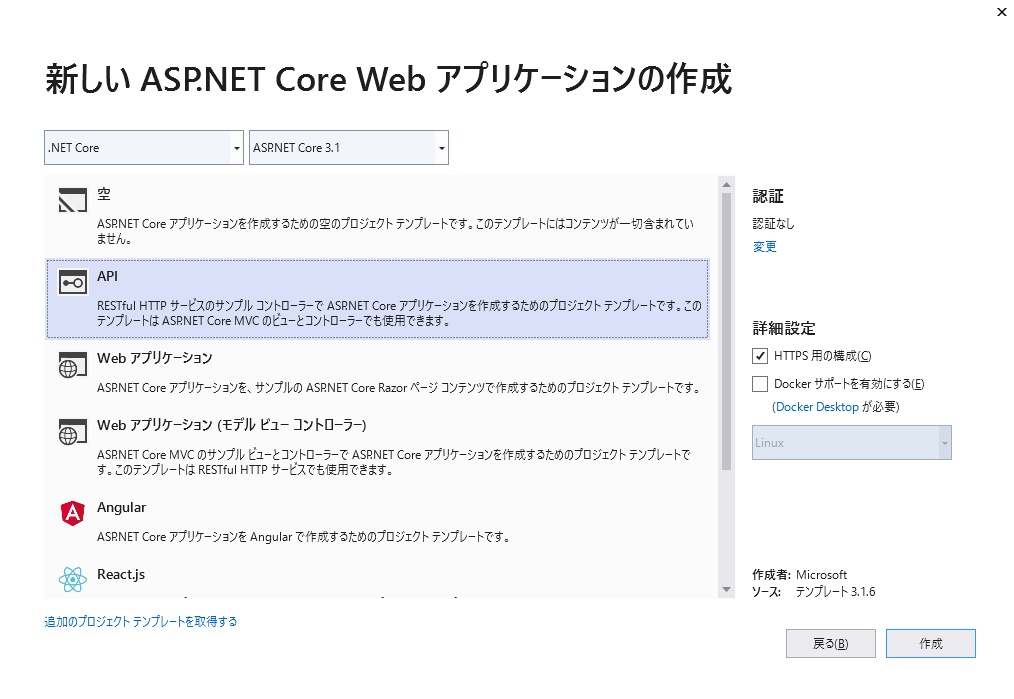Select the red Angular logo icon
1014x699 pixels.
tap(73, 514)
